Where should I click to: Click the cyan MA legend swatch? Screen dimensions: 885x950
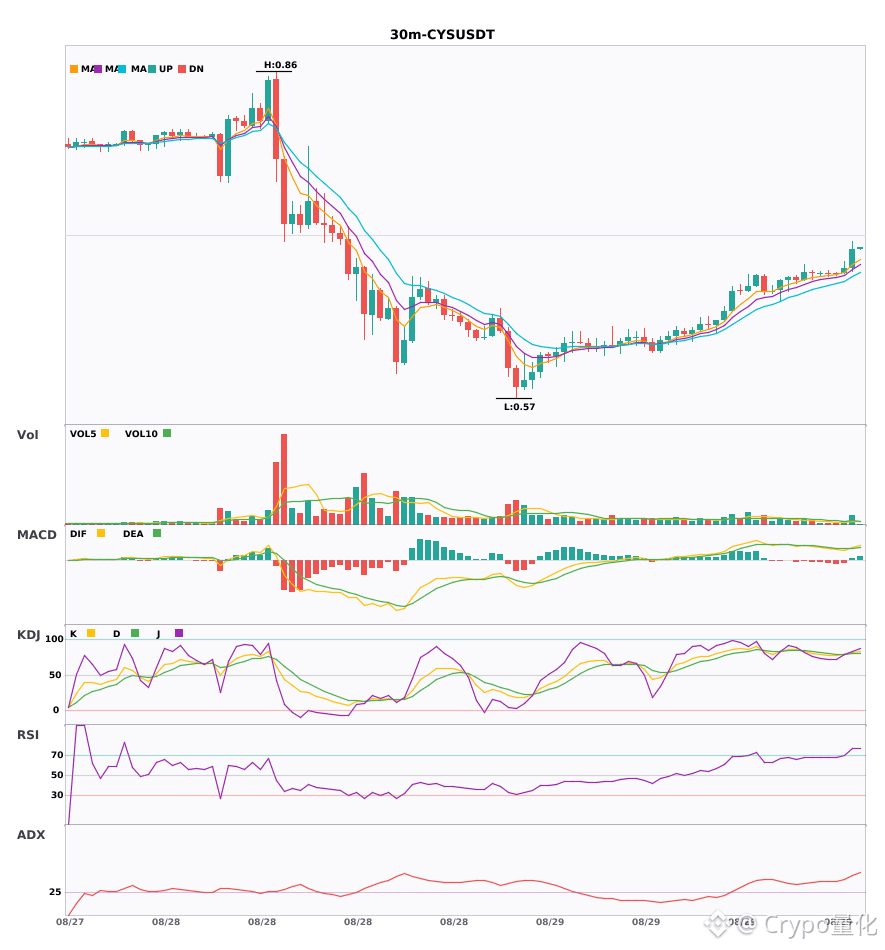(122, 69)
